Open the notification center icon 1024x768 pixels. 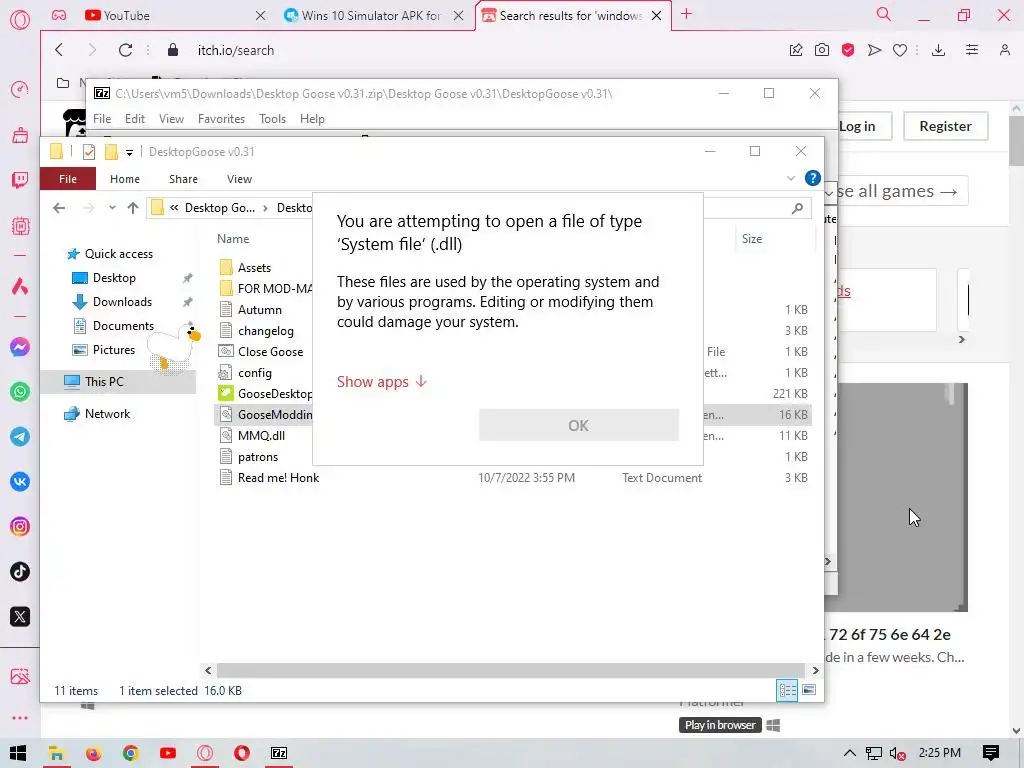tap(991, 753)
